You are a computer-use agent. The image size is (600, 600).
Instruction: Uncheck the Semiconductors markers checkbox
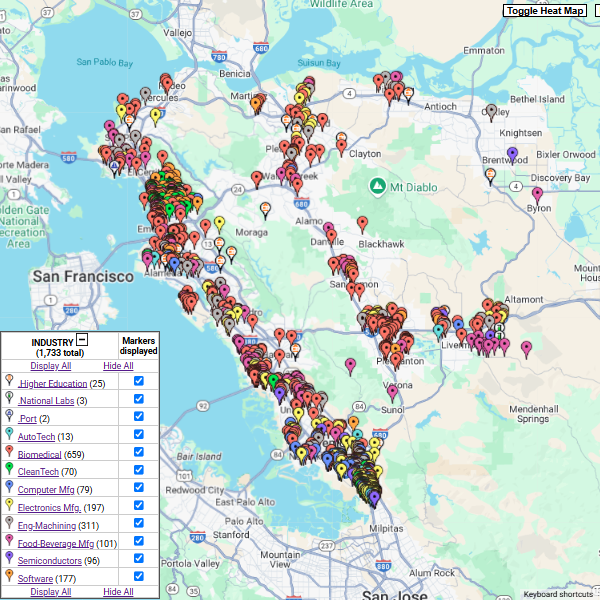(139, 558)
